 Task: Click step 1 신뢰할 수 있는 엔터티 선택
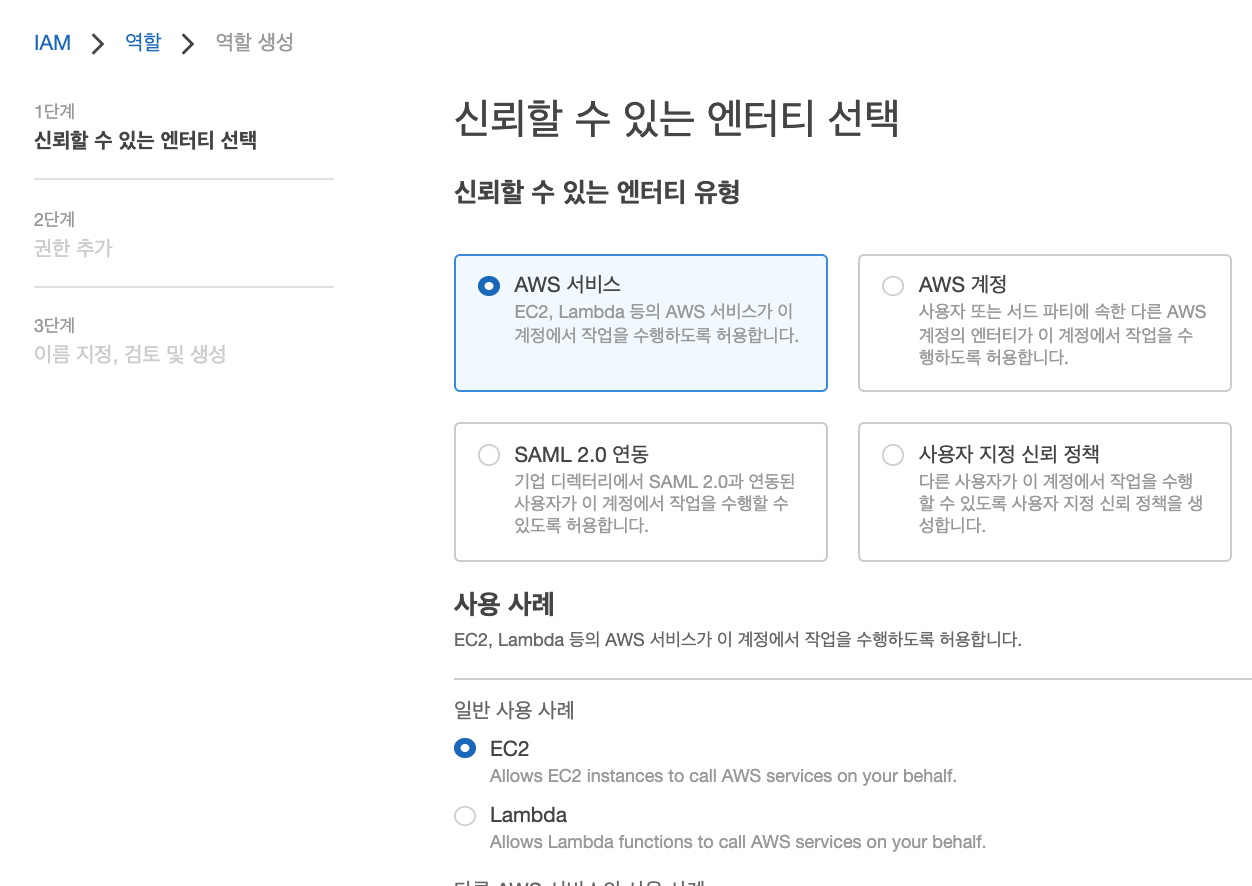[x=146, y=140]
